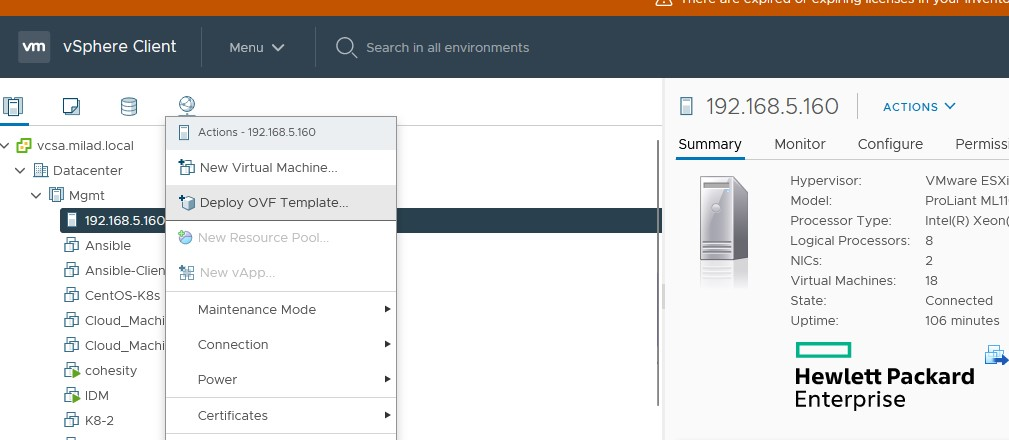This screenshot has width=1009, height=440.
Task: Switch to the Permissions tab
Action: 982,144
